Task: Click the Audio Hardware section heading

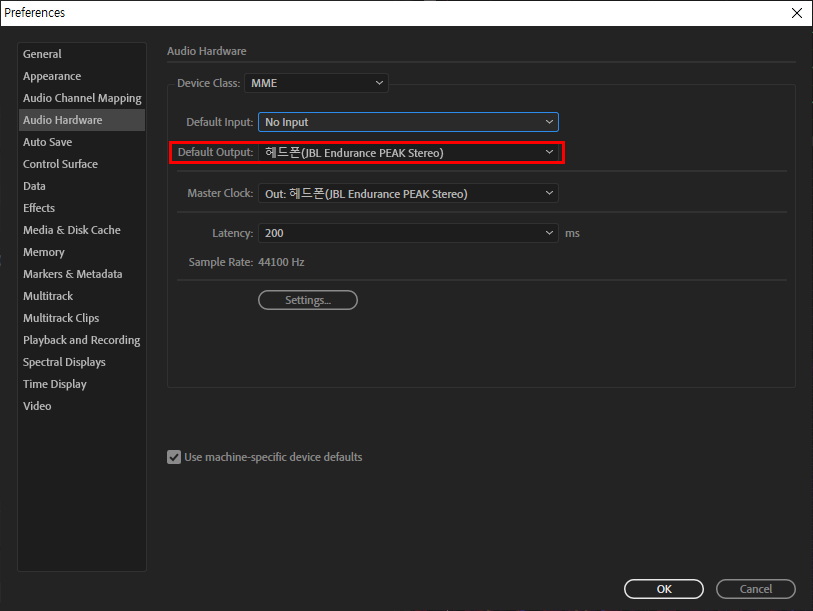Action: click(207, 51)
